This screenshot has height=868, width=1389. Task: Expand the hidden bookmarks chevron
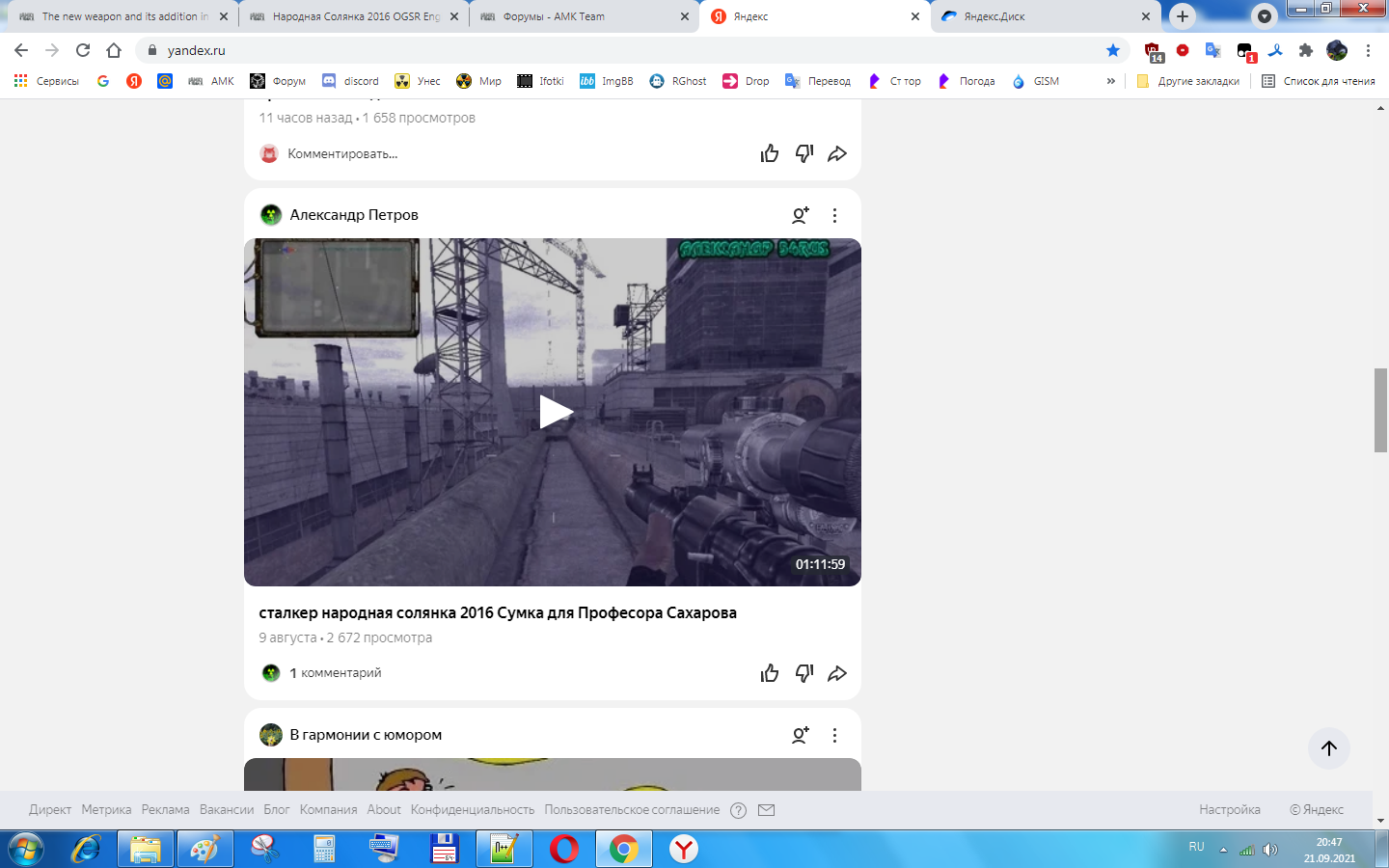pos(1111,81)
